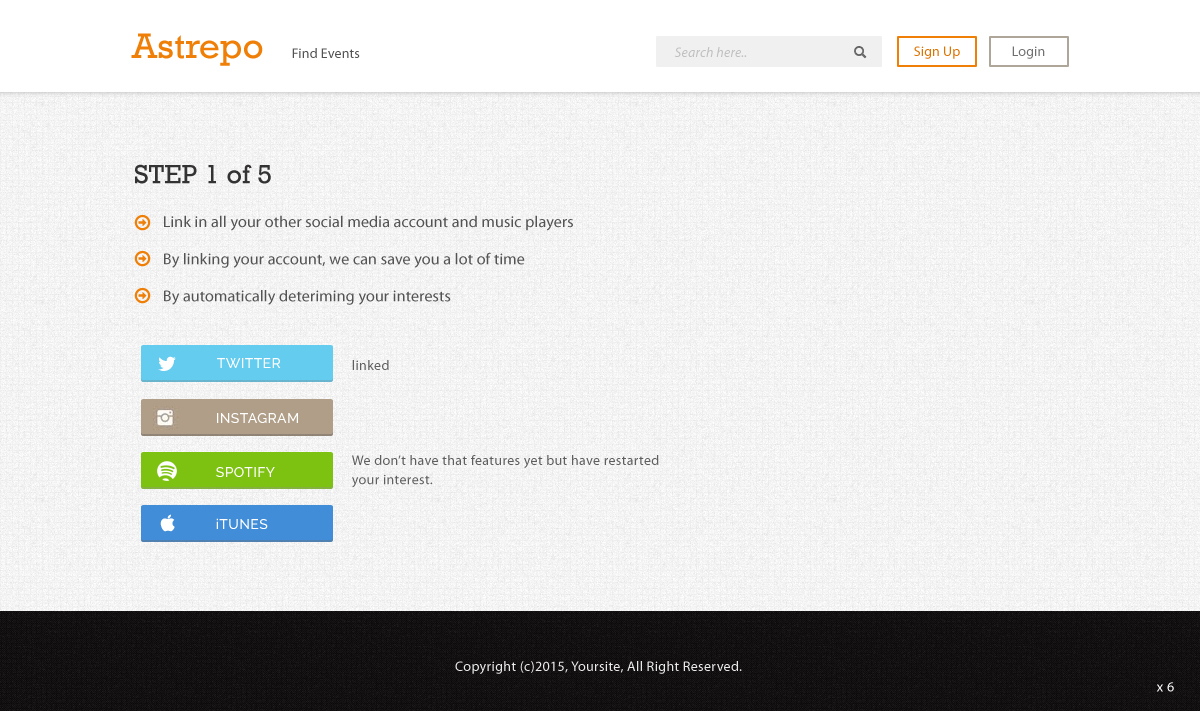Viewport: 1200px width, 711px height.
Task: Click the arrow bullet beside 'By automatically determing your interests'
Action: pyautogui.click(x=142, y=296)
